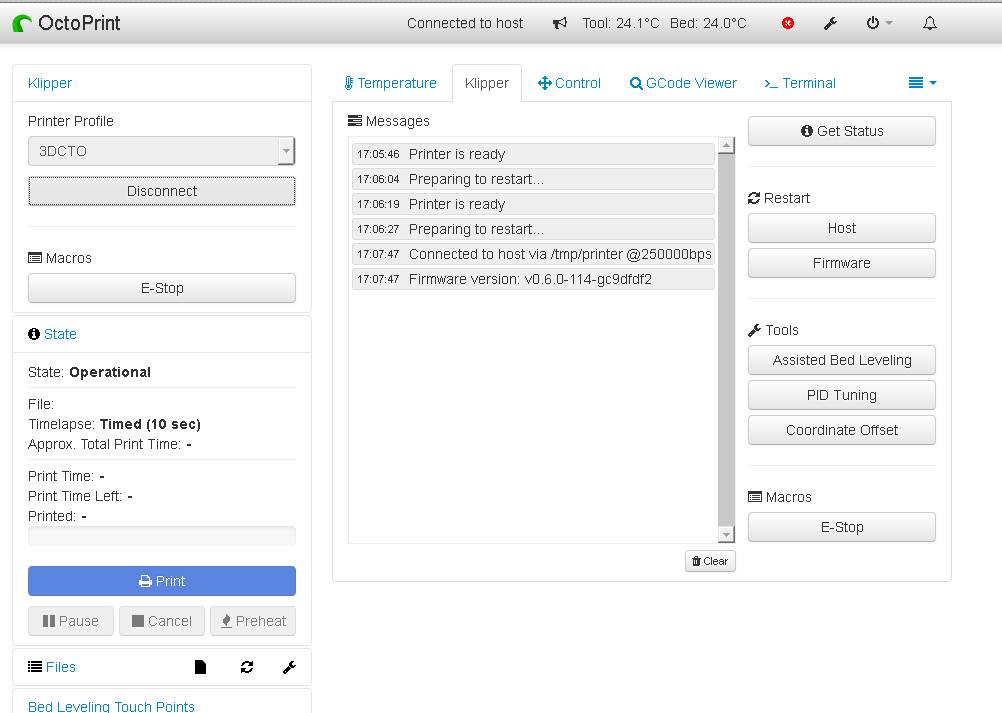Click the Tool temperature readout in the navbar
This screenshot has width=1002, height=713.
(620, 24)
